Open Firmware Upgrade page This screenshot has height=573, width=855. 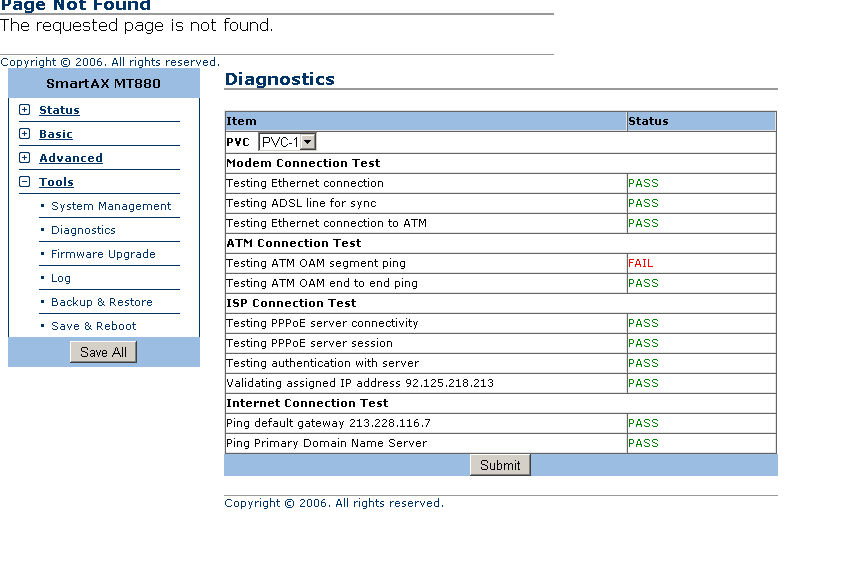(x=103, y=254)
